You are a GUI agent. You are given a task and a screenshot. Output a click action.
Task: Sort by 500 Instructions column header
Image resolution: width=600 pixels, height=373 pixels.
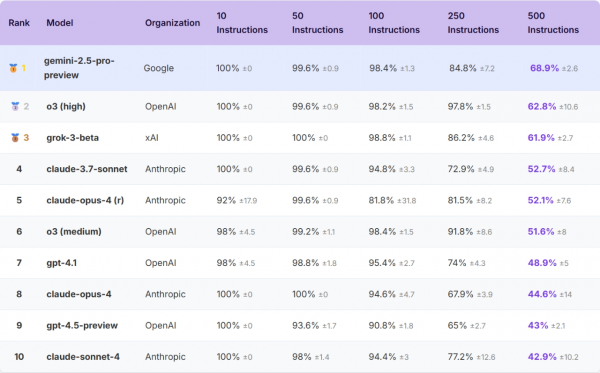pyautogui.click(x=553, y=23)
